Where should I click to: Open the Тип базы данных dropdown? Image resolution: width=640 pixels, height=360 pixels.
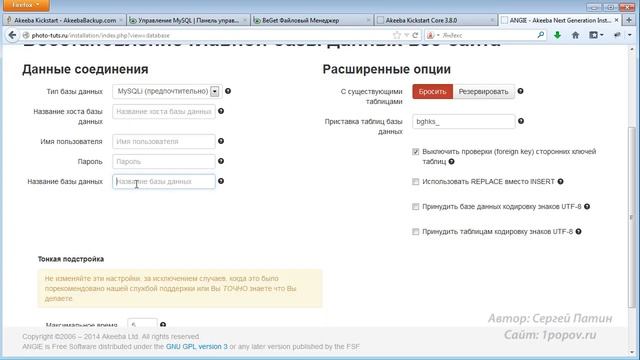click(167, 91)
